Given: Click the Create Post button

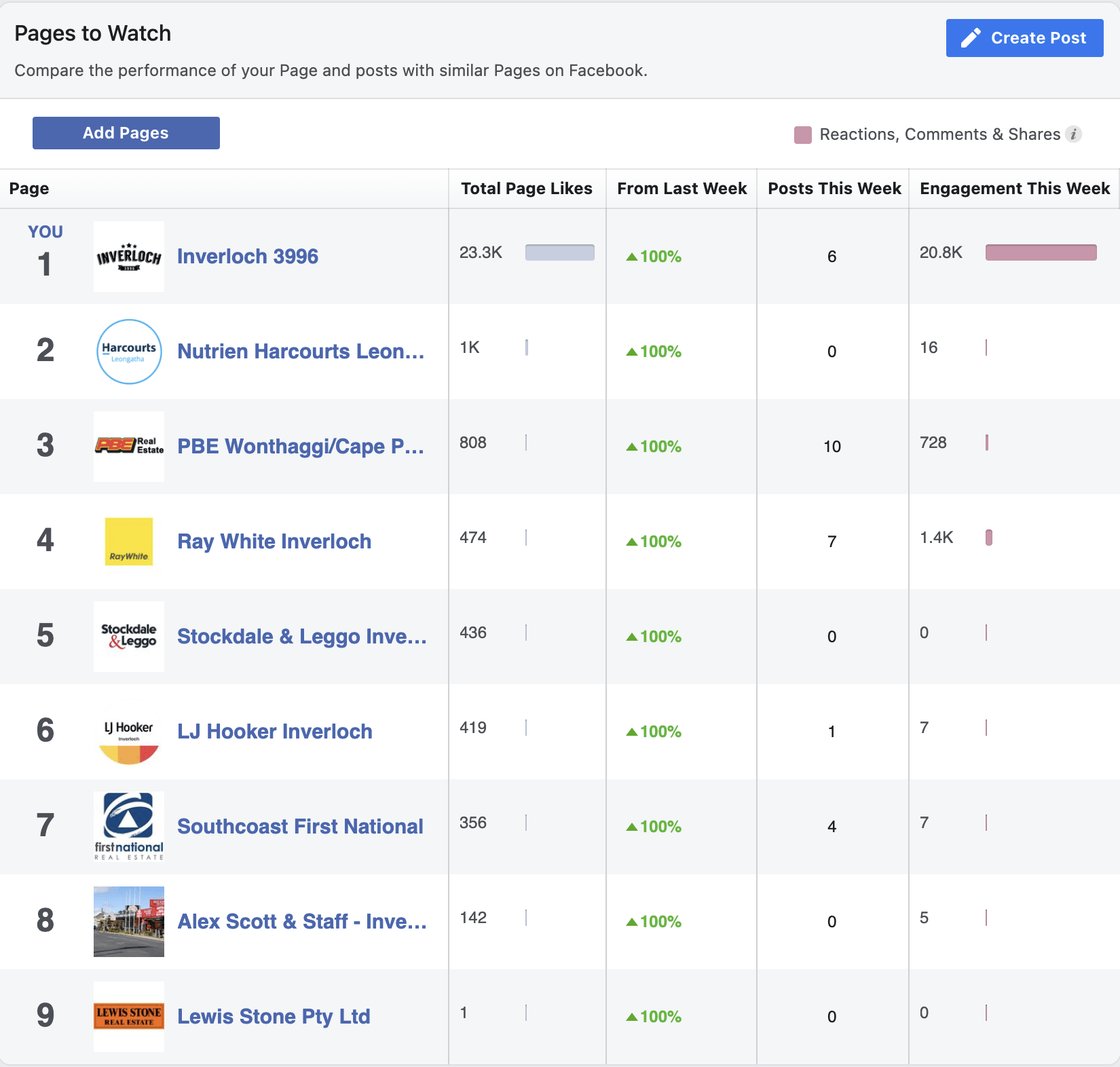Looking at the screenshot, I should (x=1024, y=38).
